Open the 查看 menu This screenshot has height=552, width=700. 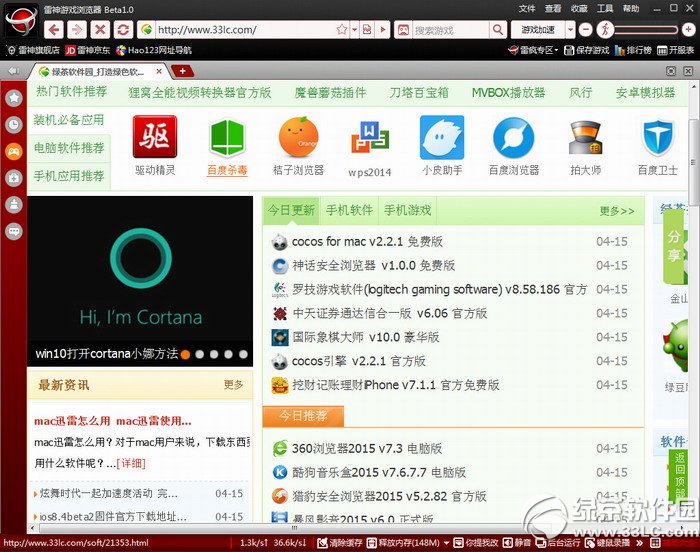pos(553,8)
